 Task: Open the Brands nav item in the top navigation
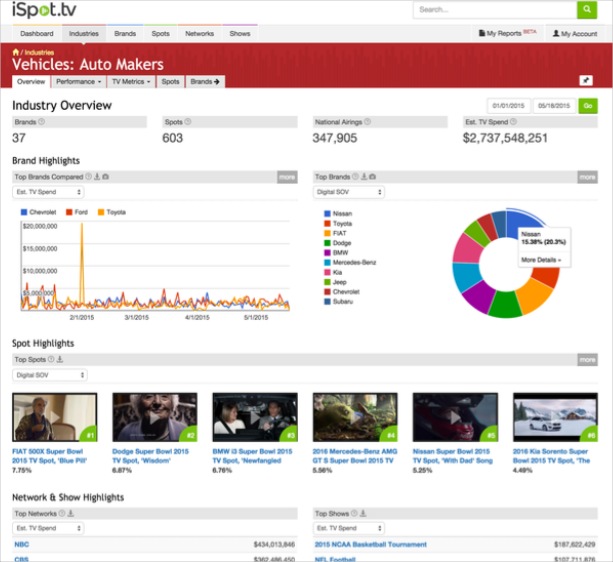(125, 34)
